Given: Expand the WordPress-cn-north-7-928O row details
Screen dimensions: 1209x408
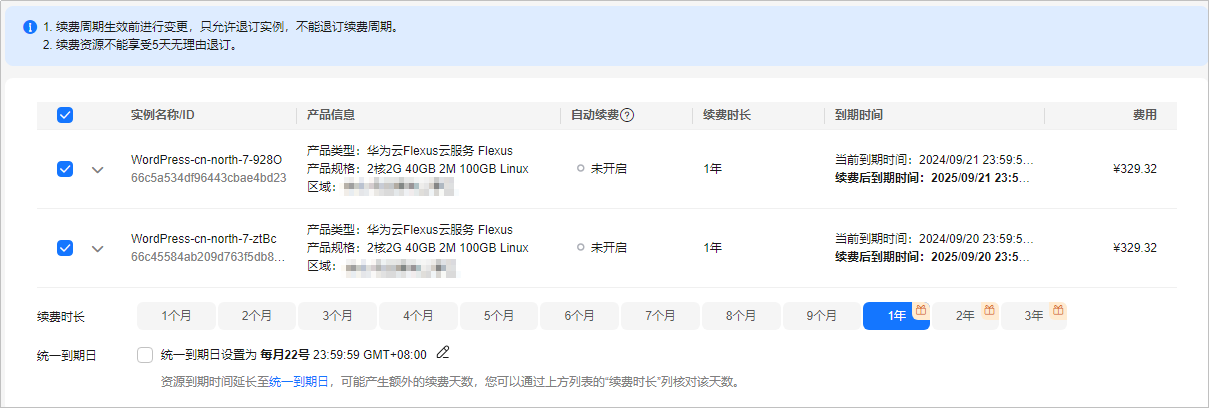Looking at the screenshot, I should point(97,169).
